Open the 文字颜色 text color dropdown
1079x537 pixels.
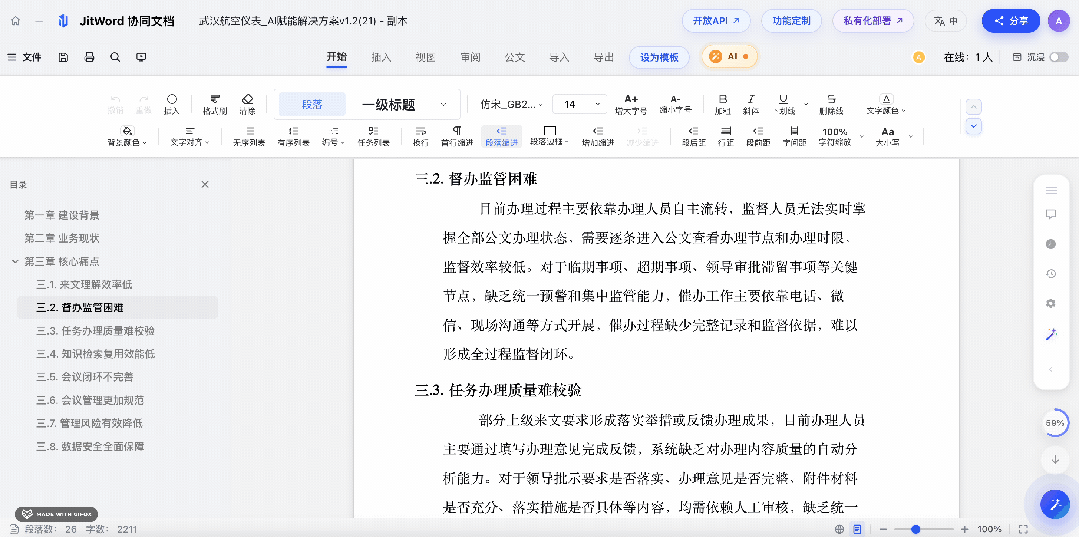pos(886,104)
